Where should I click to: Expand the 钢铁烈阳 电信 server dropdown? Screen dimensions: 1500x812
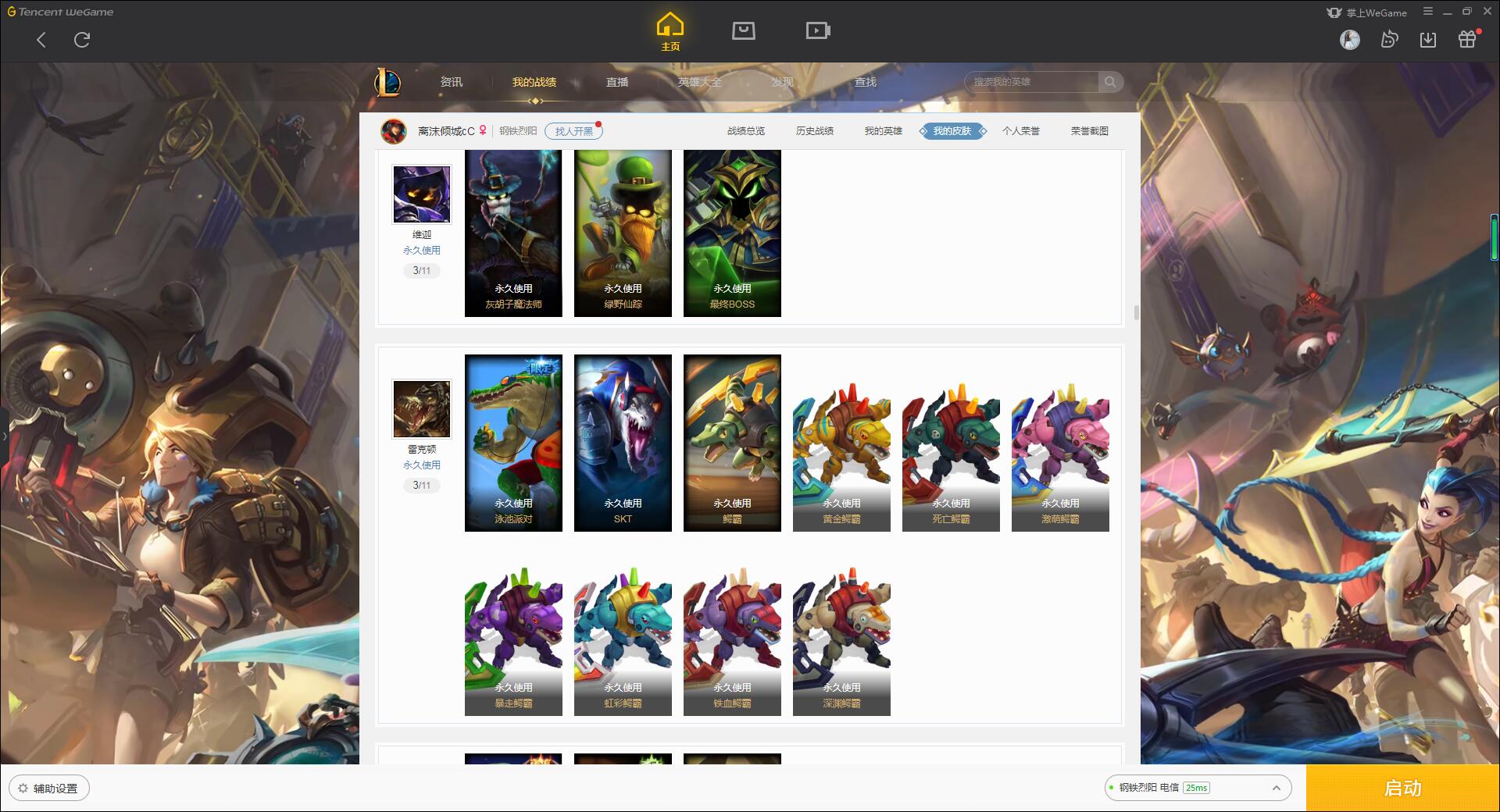1198,788
